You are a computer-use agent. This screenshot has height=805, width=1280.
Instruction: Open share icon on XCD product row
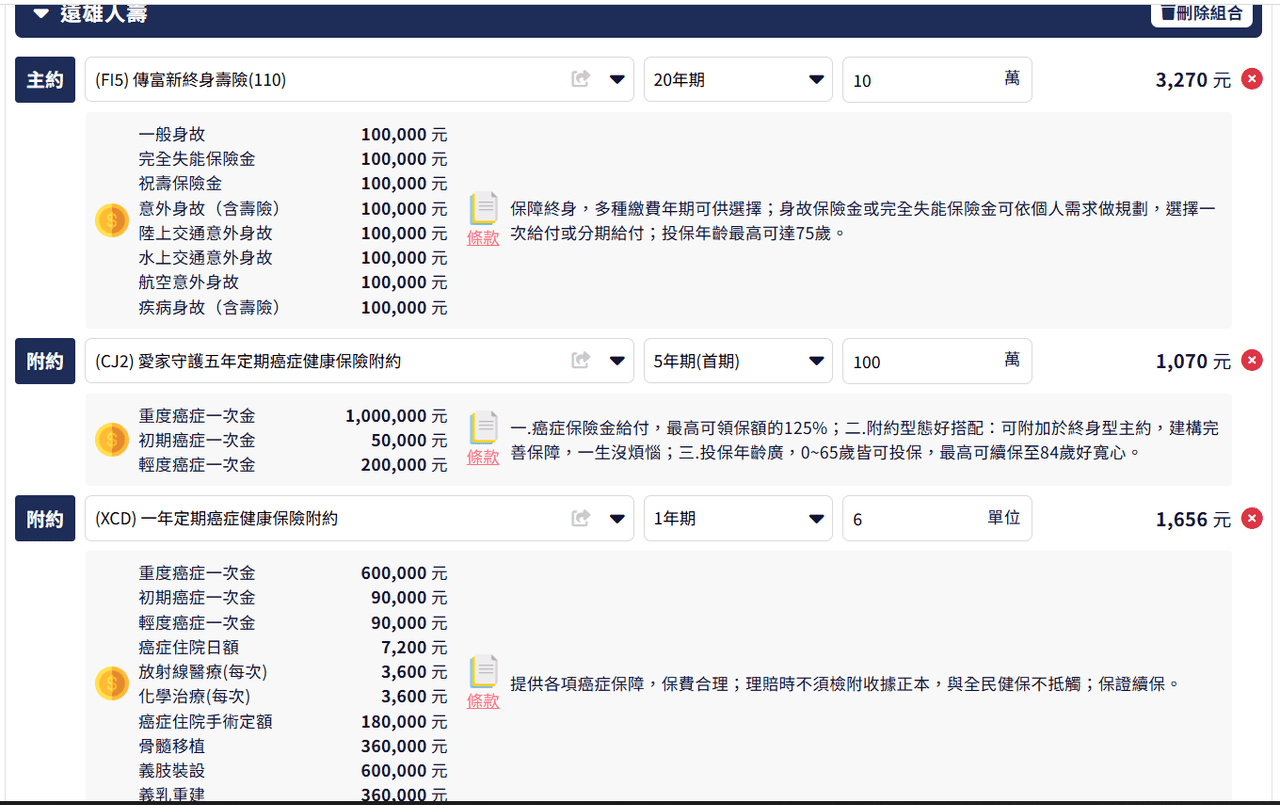pos(580,518)
